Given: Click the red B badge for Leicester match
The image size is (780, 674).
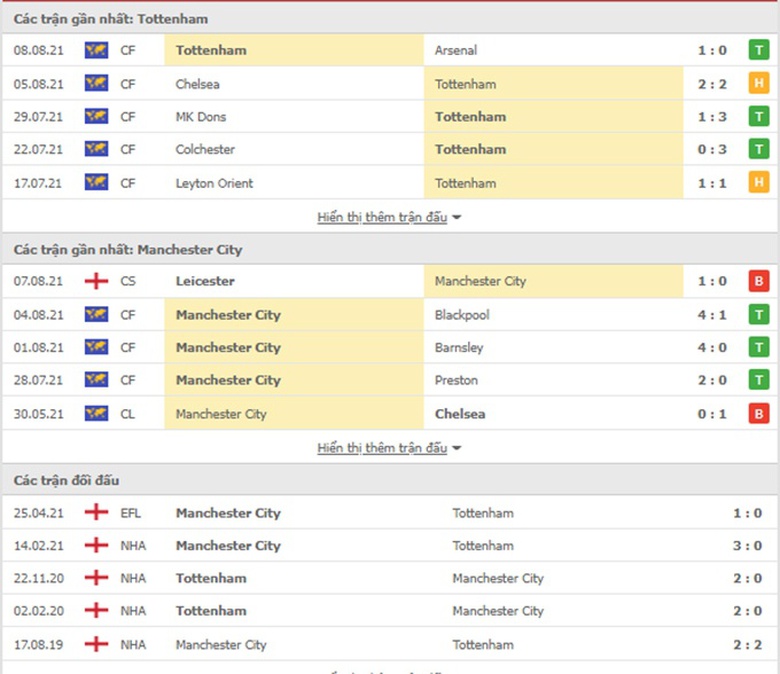Looking at the screenshot, I should pos(759,282).
